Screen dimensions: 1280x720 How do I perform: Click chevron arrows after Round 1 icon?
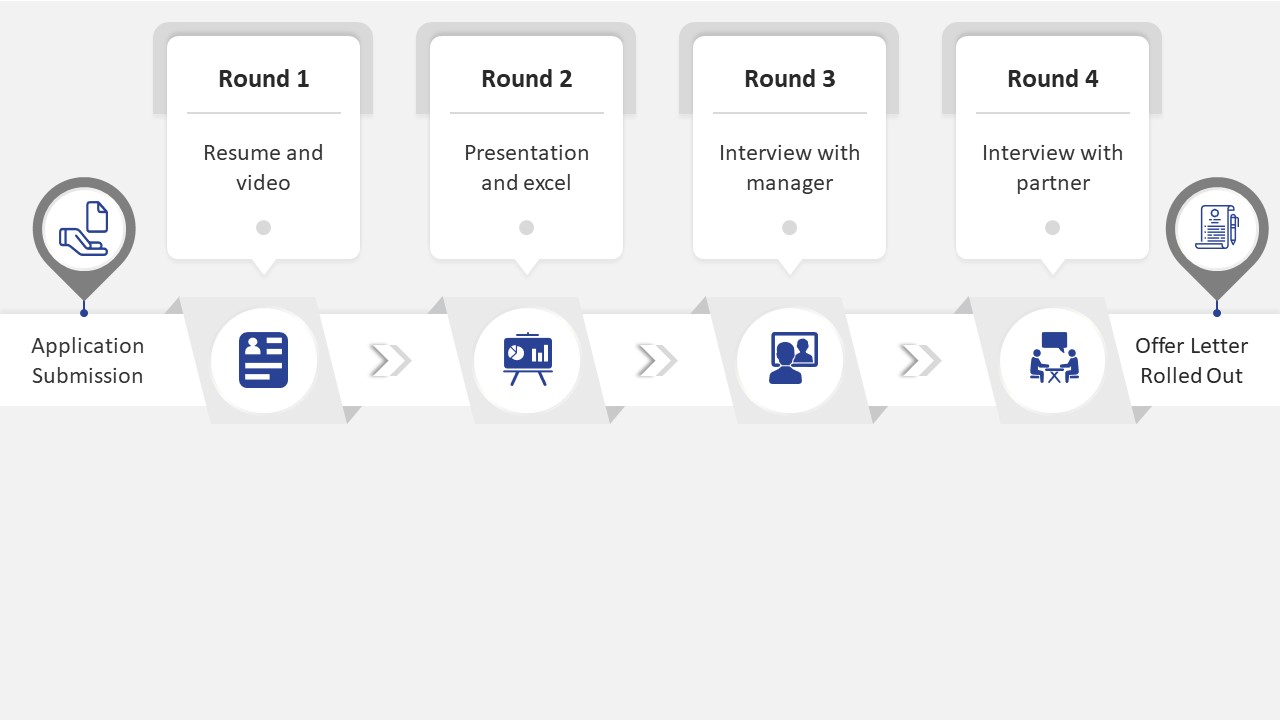click(x=390, y=360)
